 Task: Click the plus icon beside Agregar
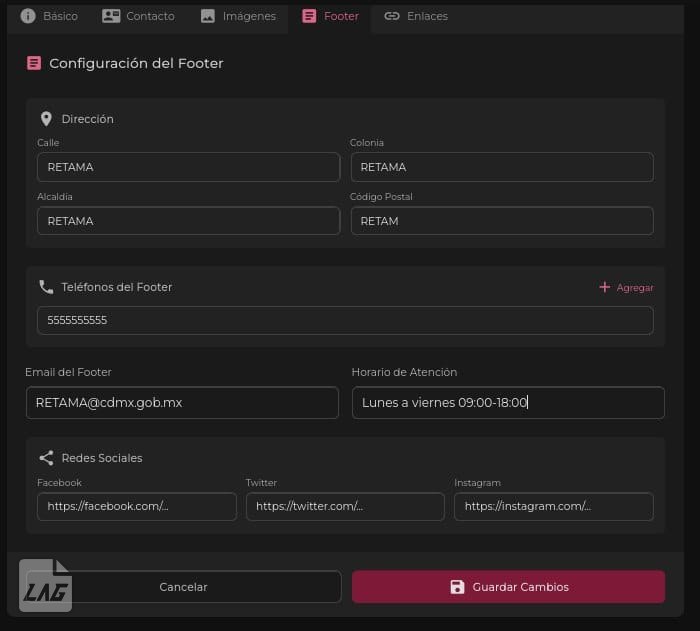click(x=604, y=287)
